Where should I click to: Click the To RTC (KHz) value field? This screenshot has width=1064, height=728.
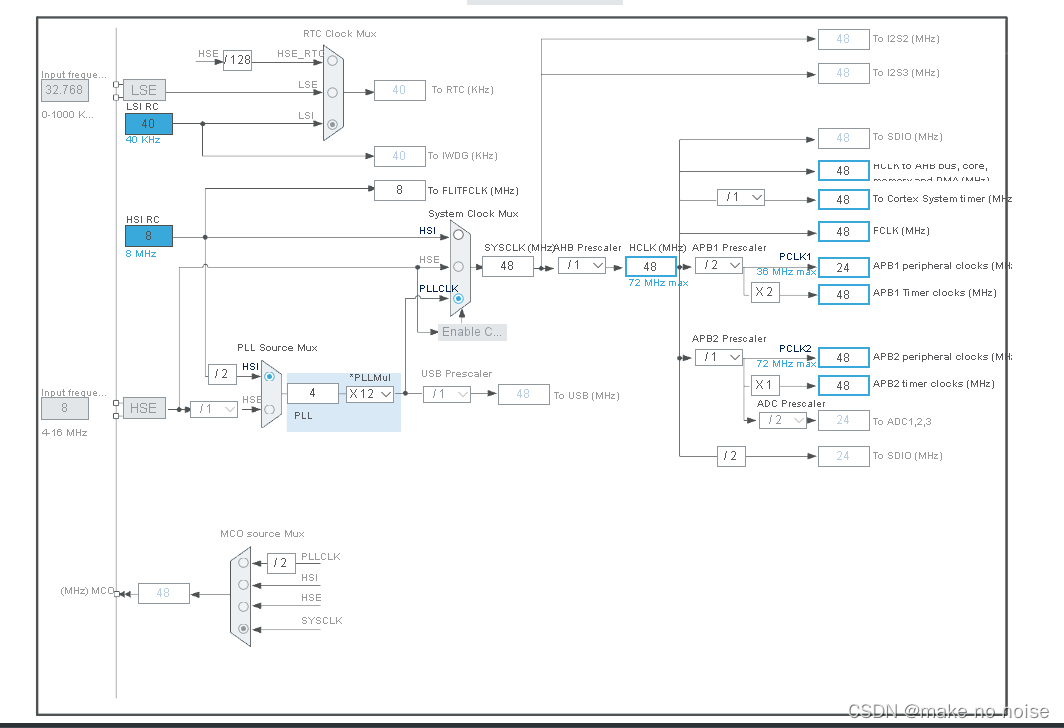point(400,90)
